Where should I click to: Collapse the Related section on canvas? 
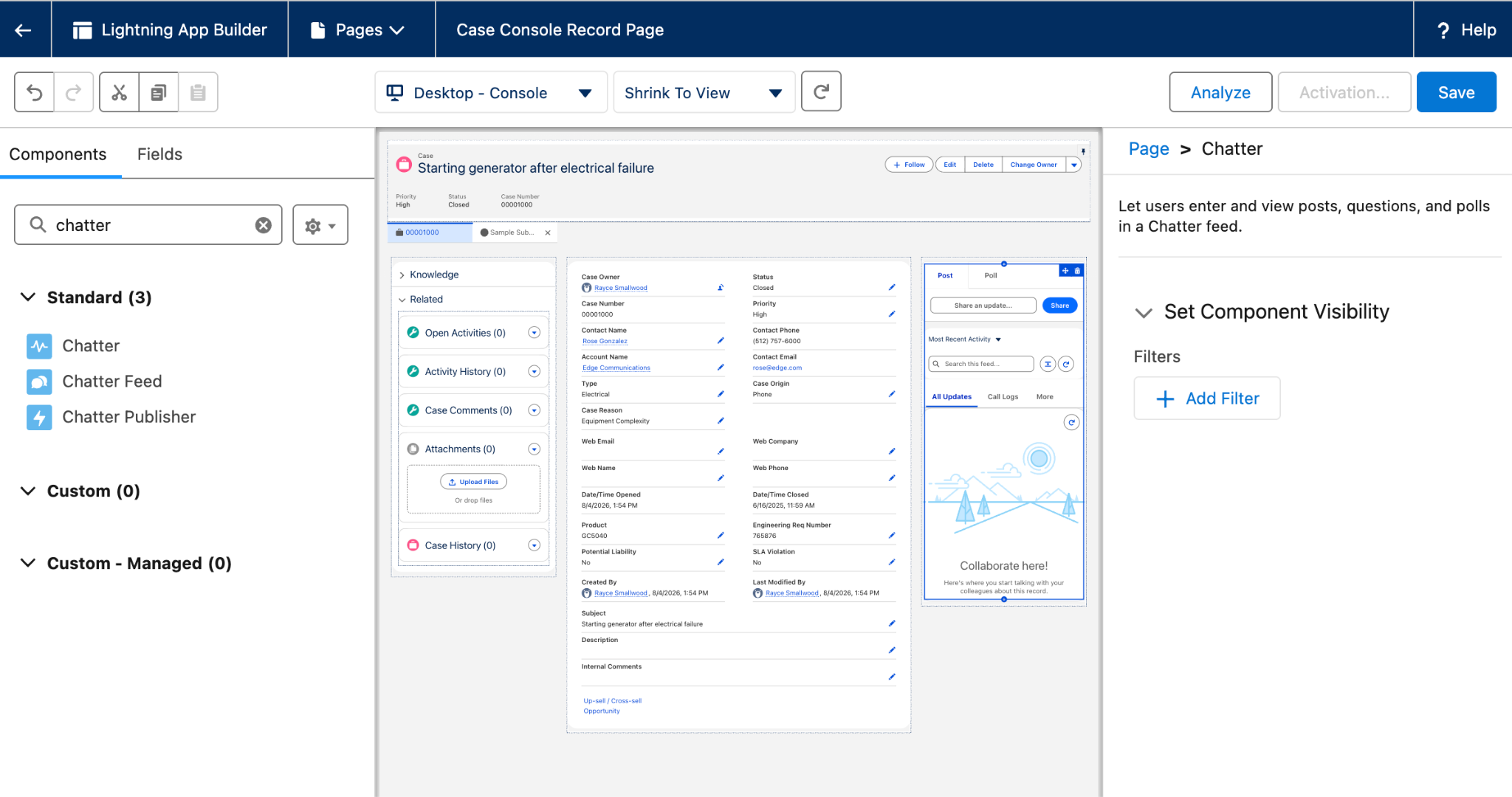402,300
